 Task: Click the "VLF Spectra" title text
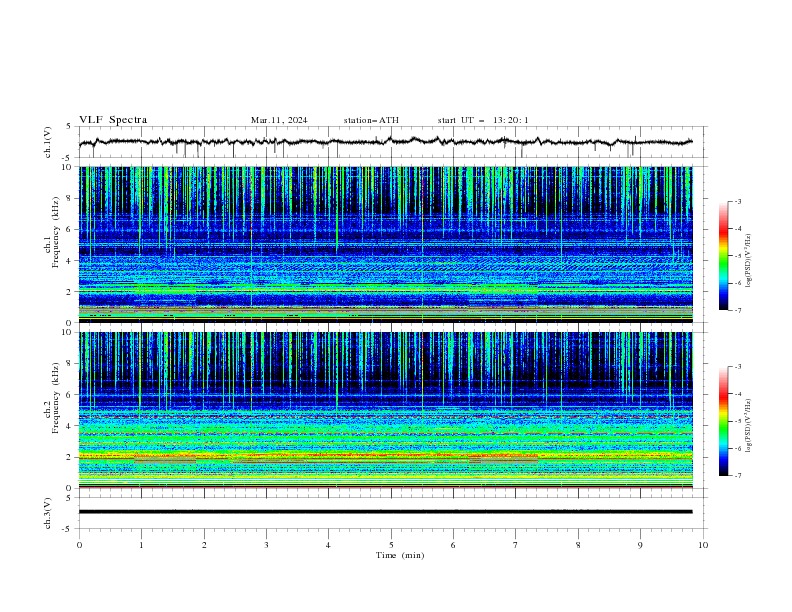pyautogui.click(x=113, y=120)
